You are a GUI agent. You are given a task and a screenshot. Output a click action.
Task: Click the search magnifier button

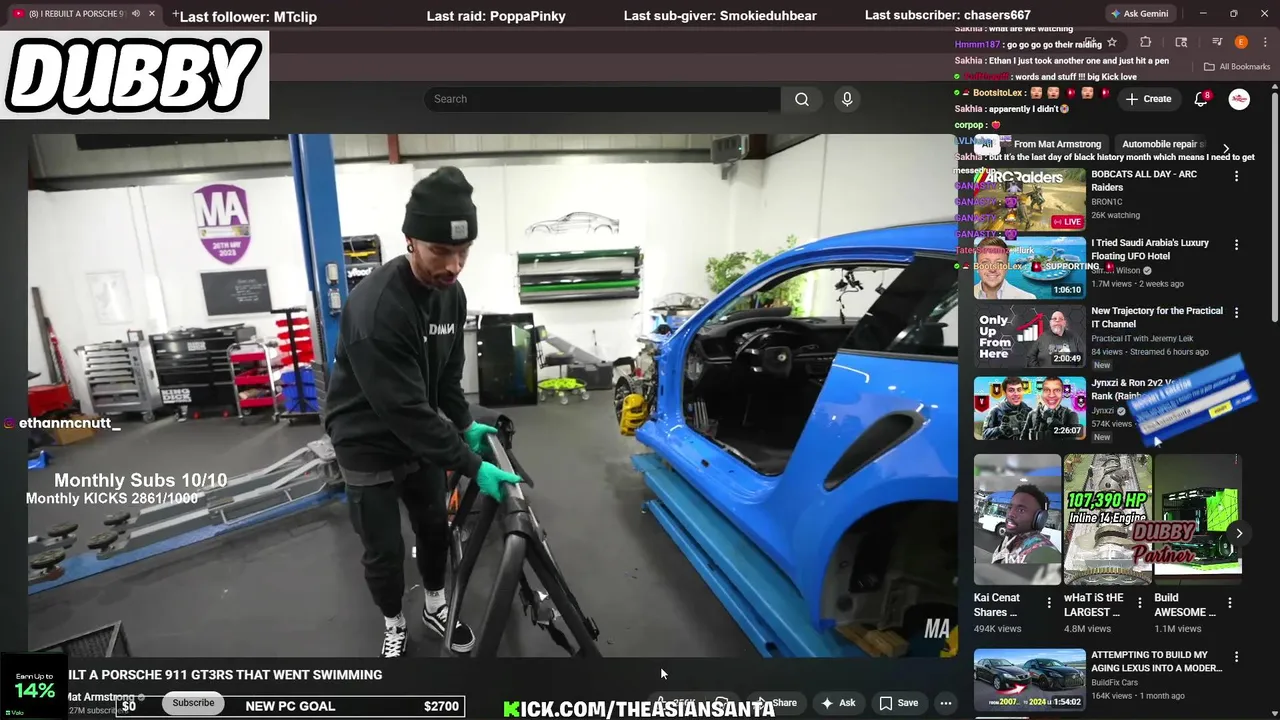pos(802,99)
